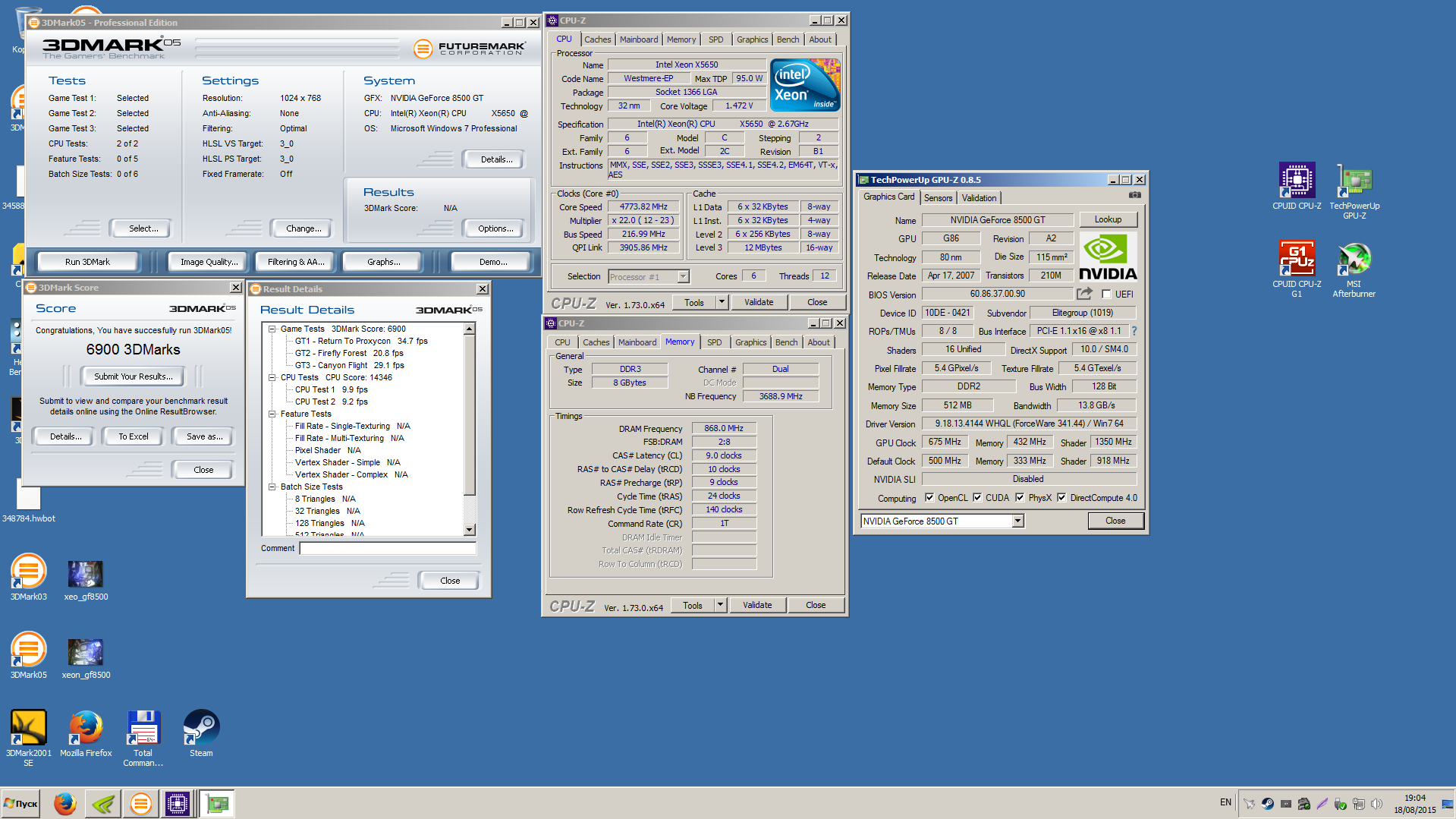Click NVIDIA green icon in taskbar
This screenshot has width=1456, height=819.
(103, 803)
